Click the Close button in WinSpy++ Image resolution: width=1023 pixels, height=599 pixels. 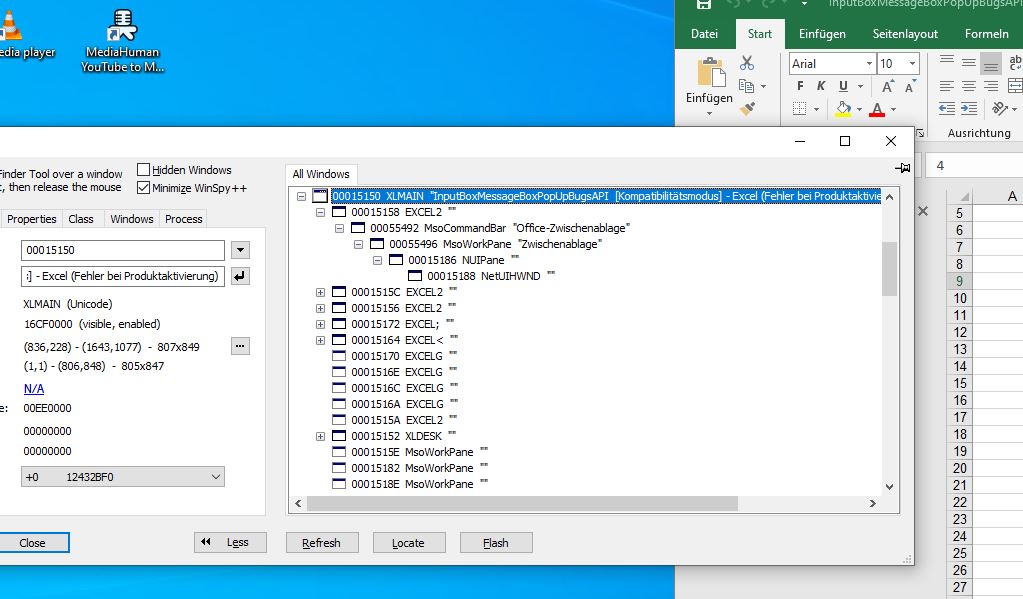click(x=32, y=543)
